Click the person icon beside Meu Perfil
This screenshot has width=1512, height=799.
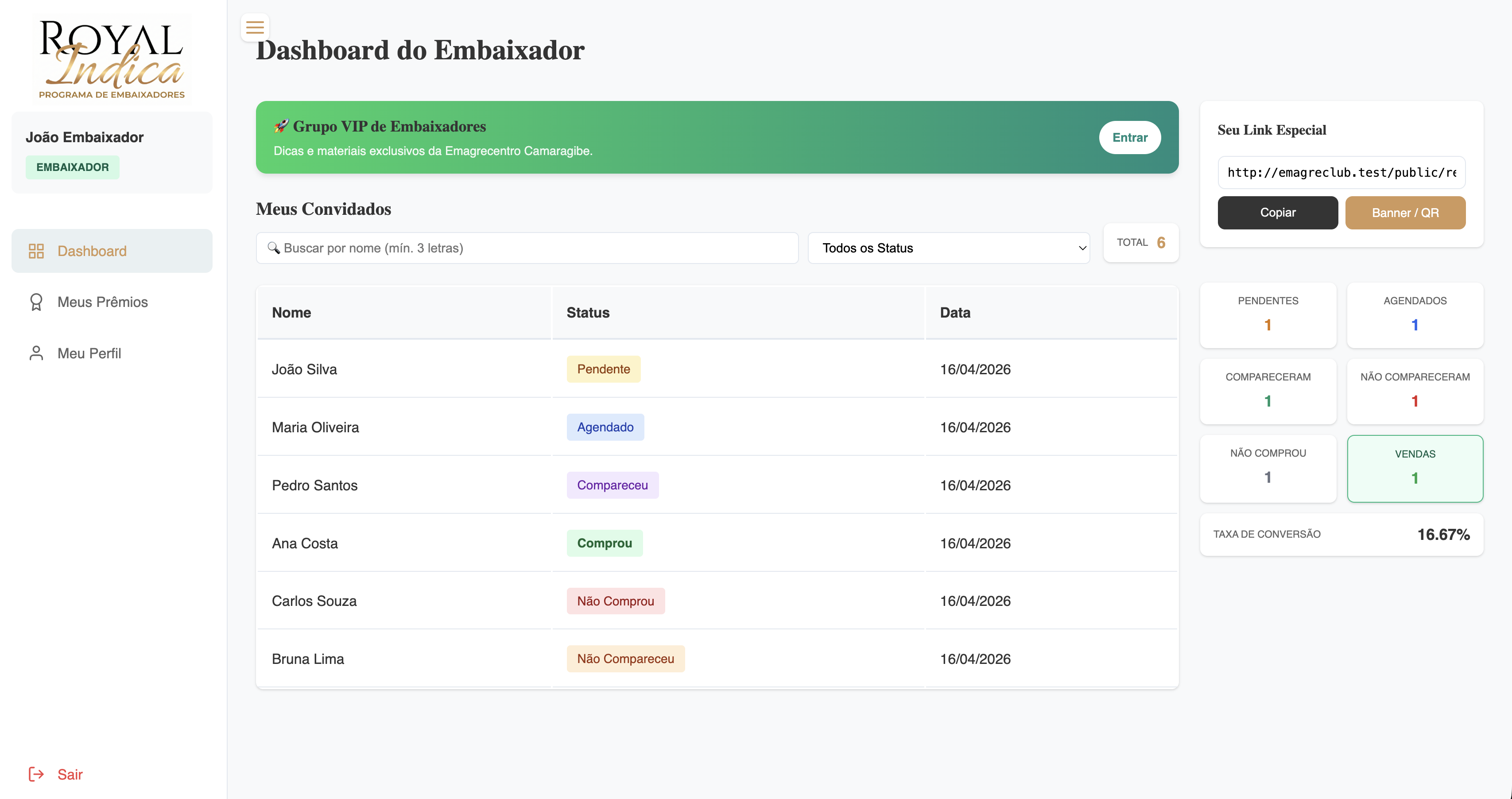click(x=36, y=353)
